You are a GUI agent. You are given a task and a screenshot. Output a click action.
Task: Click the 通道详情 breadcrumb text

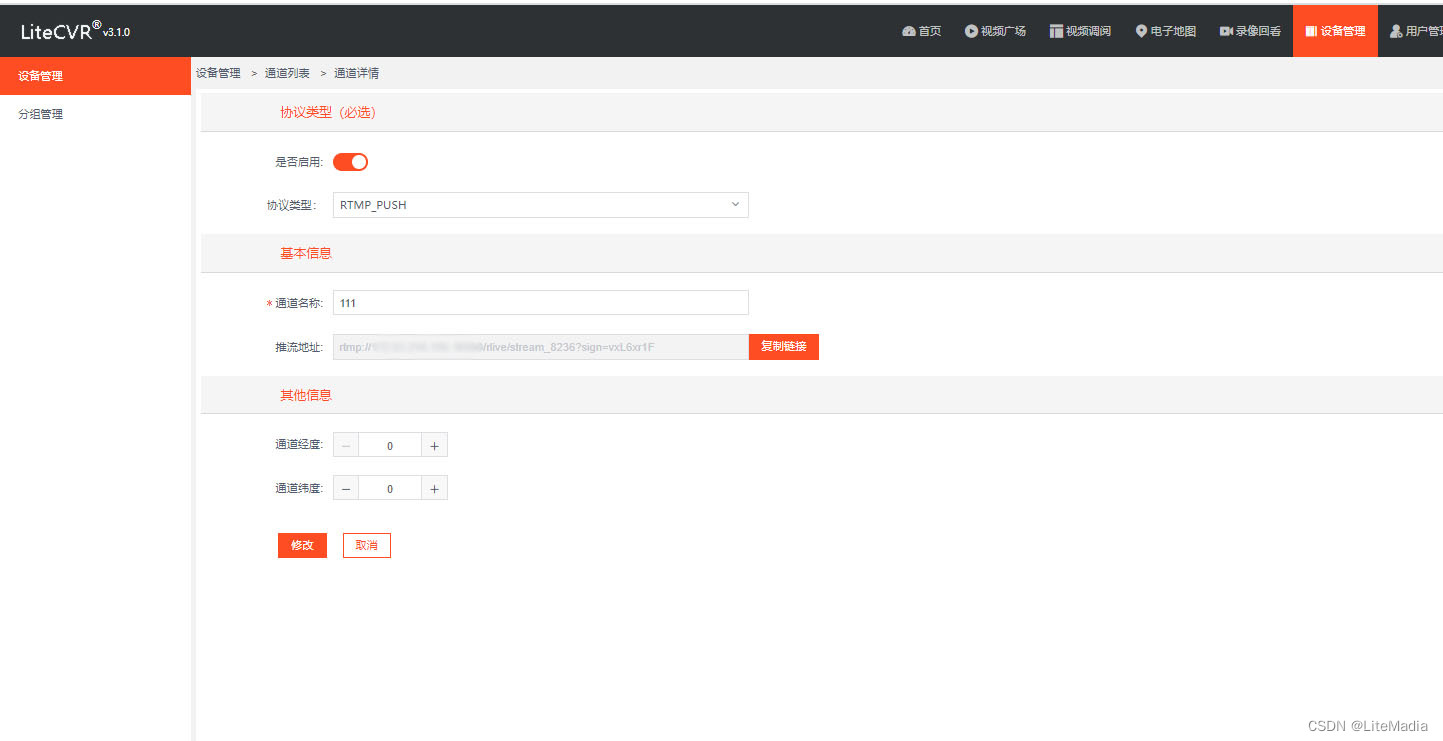tap(356, 73)
